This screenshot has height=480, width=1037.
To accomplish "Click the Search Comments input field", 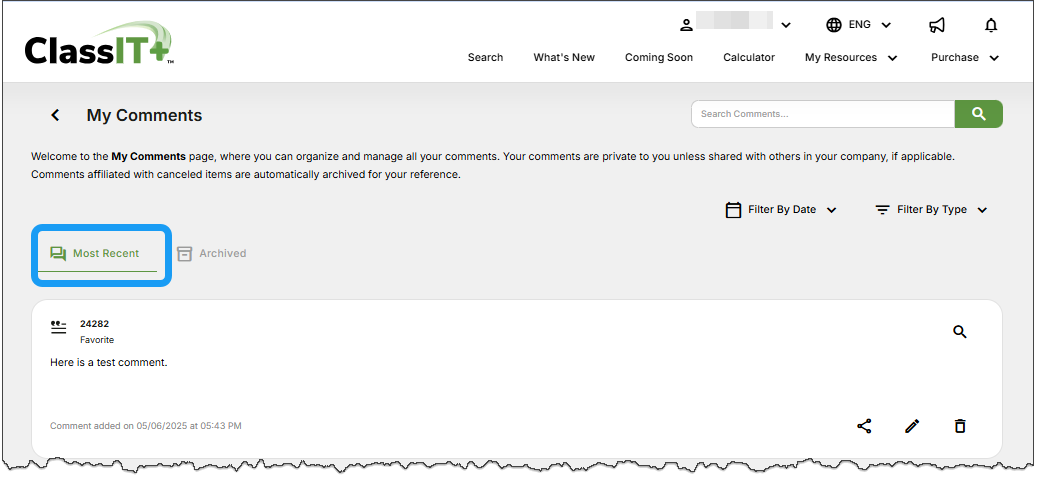I will (822, 114).
